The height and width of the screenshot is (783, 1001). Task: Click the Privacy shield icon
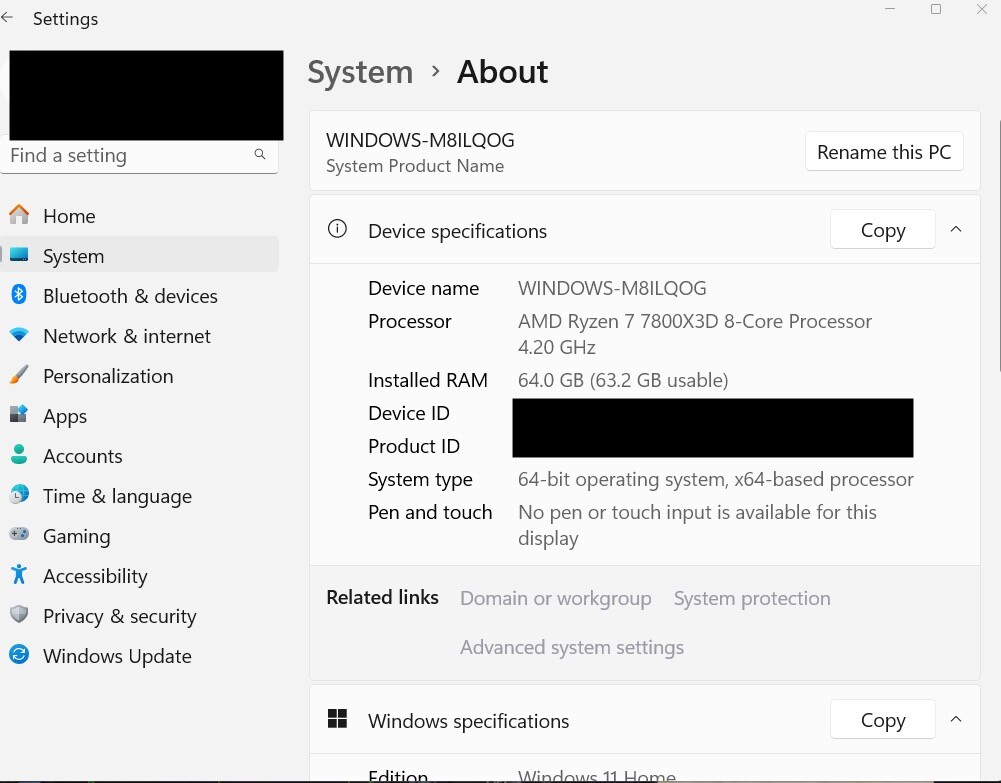(19, 615)
